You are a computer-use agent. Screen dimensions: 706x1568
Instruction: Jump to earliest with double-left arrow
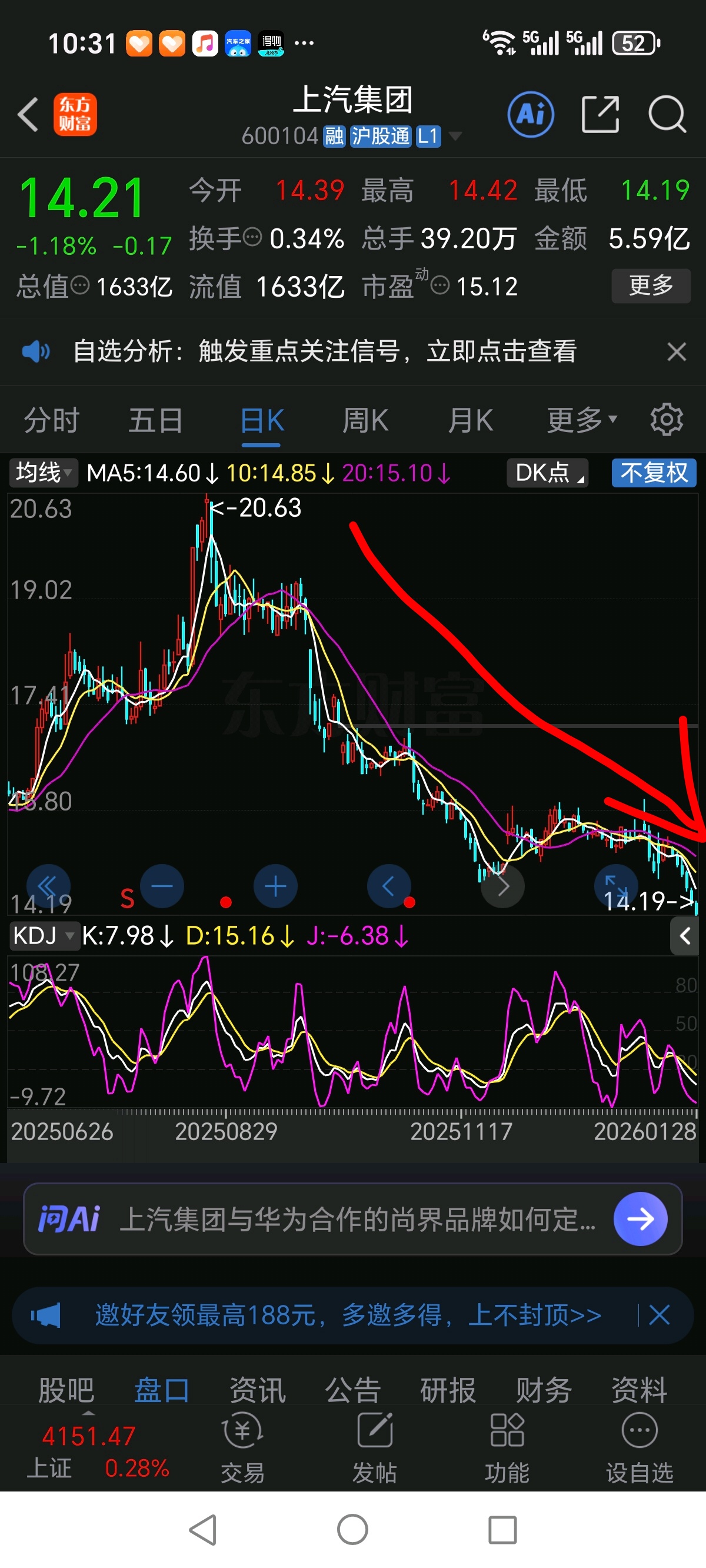pos(48,886)
